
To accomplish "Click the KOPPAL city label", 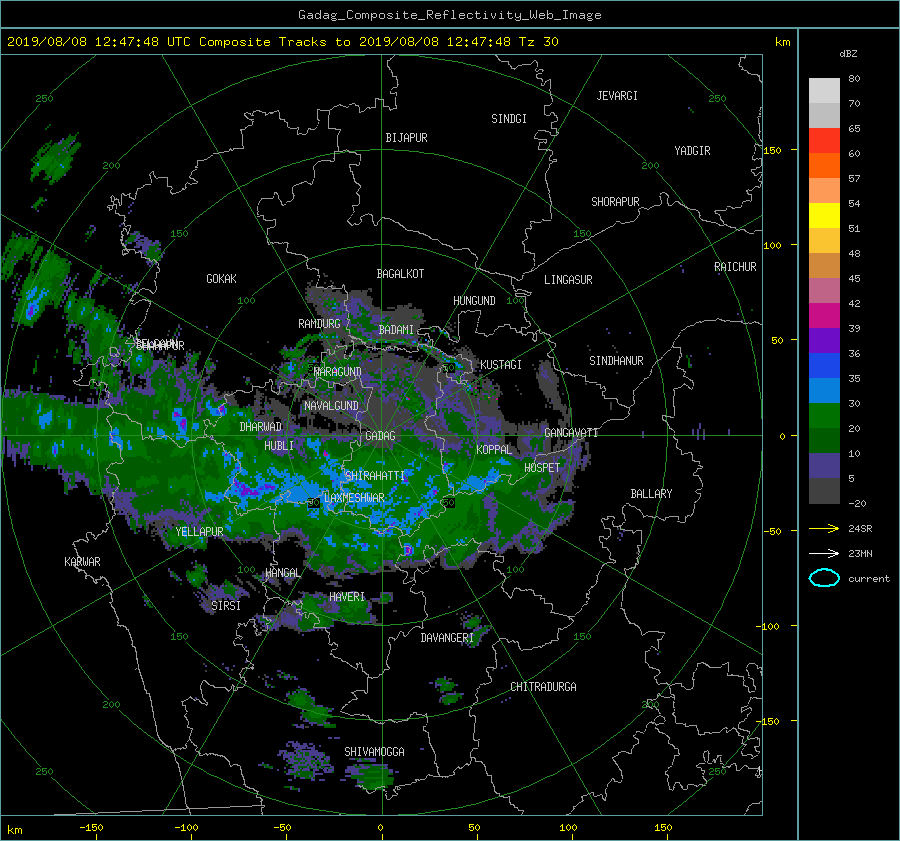I will click(x=494, y=449).
